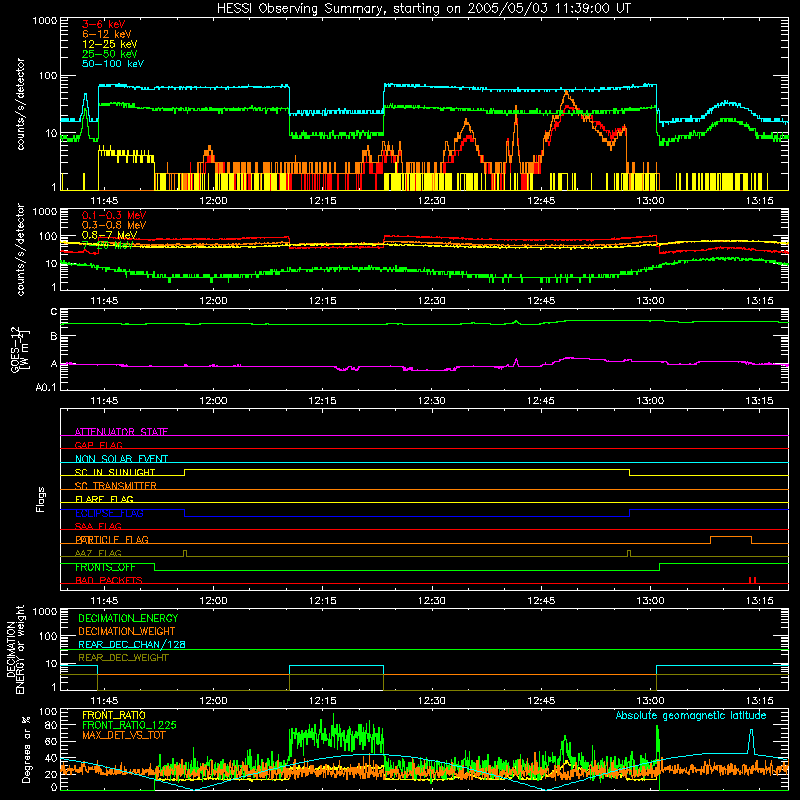Click the DECIMATION_ENERGY legend label
Image resolution: width=800 pixels, height=800 pixels.
click(x=128, y=618)
